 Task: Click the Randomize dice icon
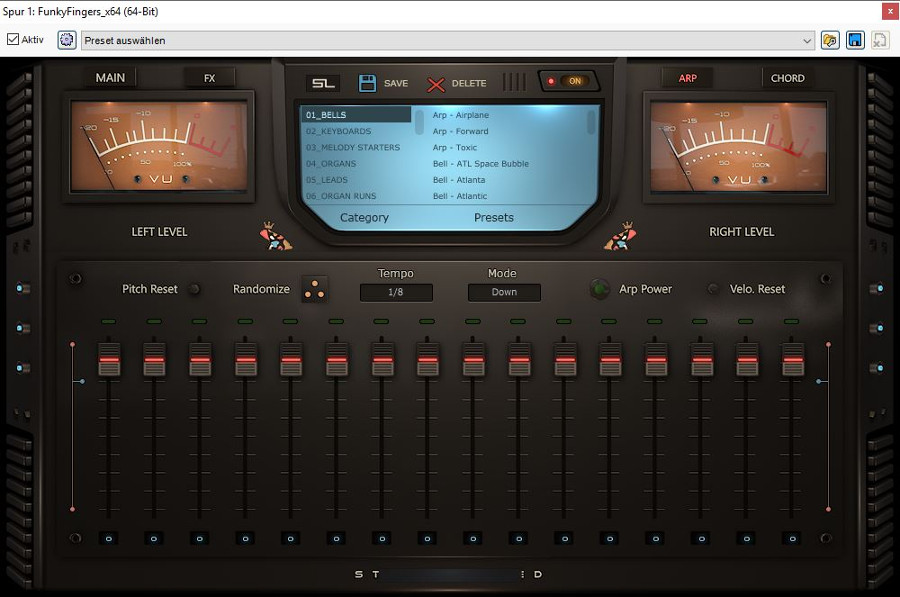(315, 289)
